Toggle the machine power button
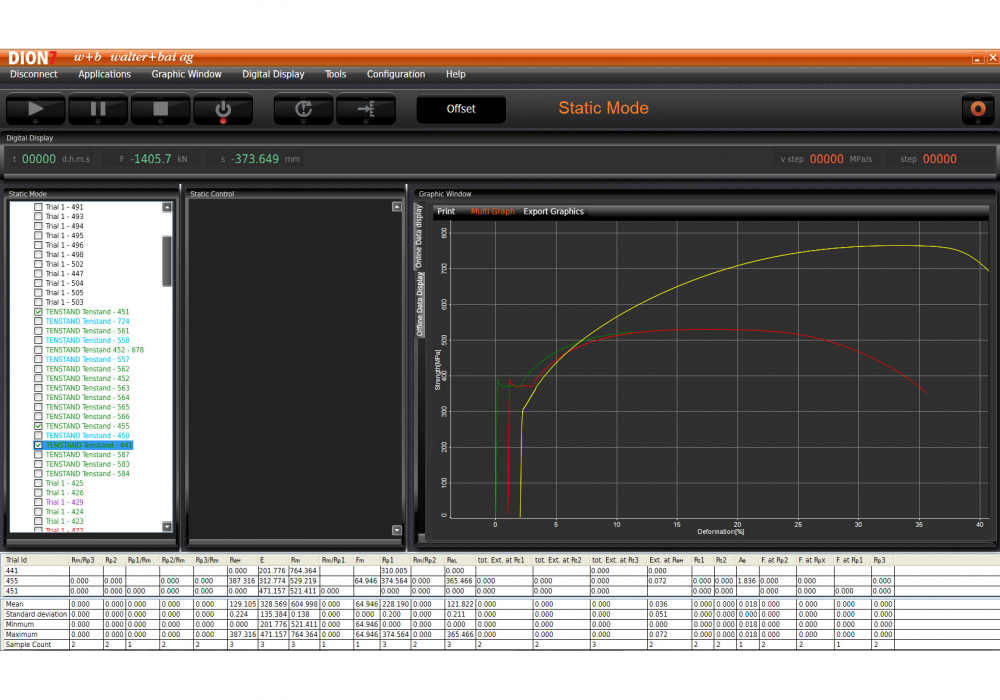1000x700 pixels. click(x=223, y=109)
